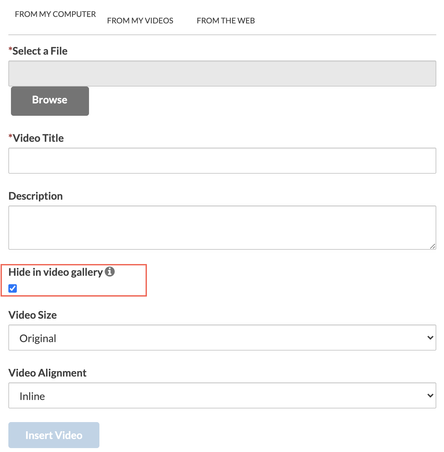444x452 pixels.
Task: Click the Description label
Action: click(36, 196)
